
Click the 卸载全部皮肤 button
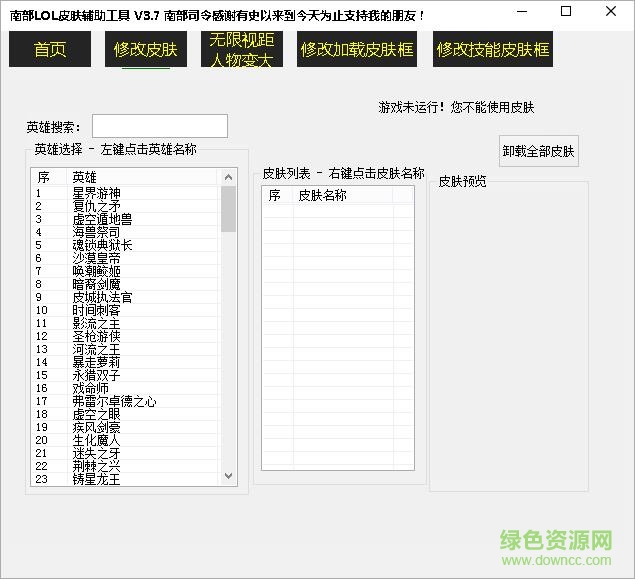pos(539,152)
